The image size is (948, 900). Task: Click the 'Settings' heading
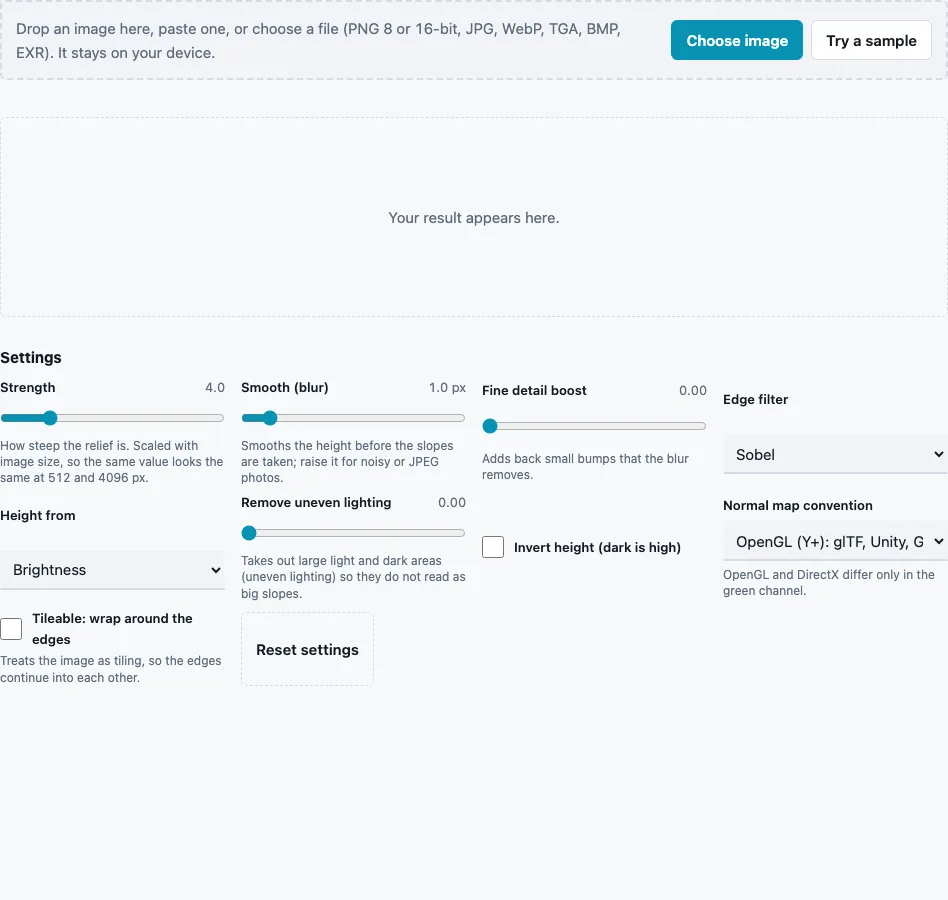(31, 357)
